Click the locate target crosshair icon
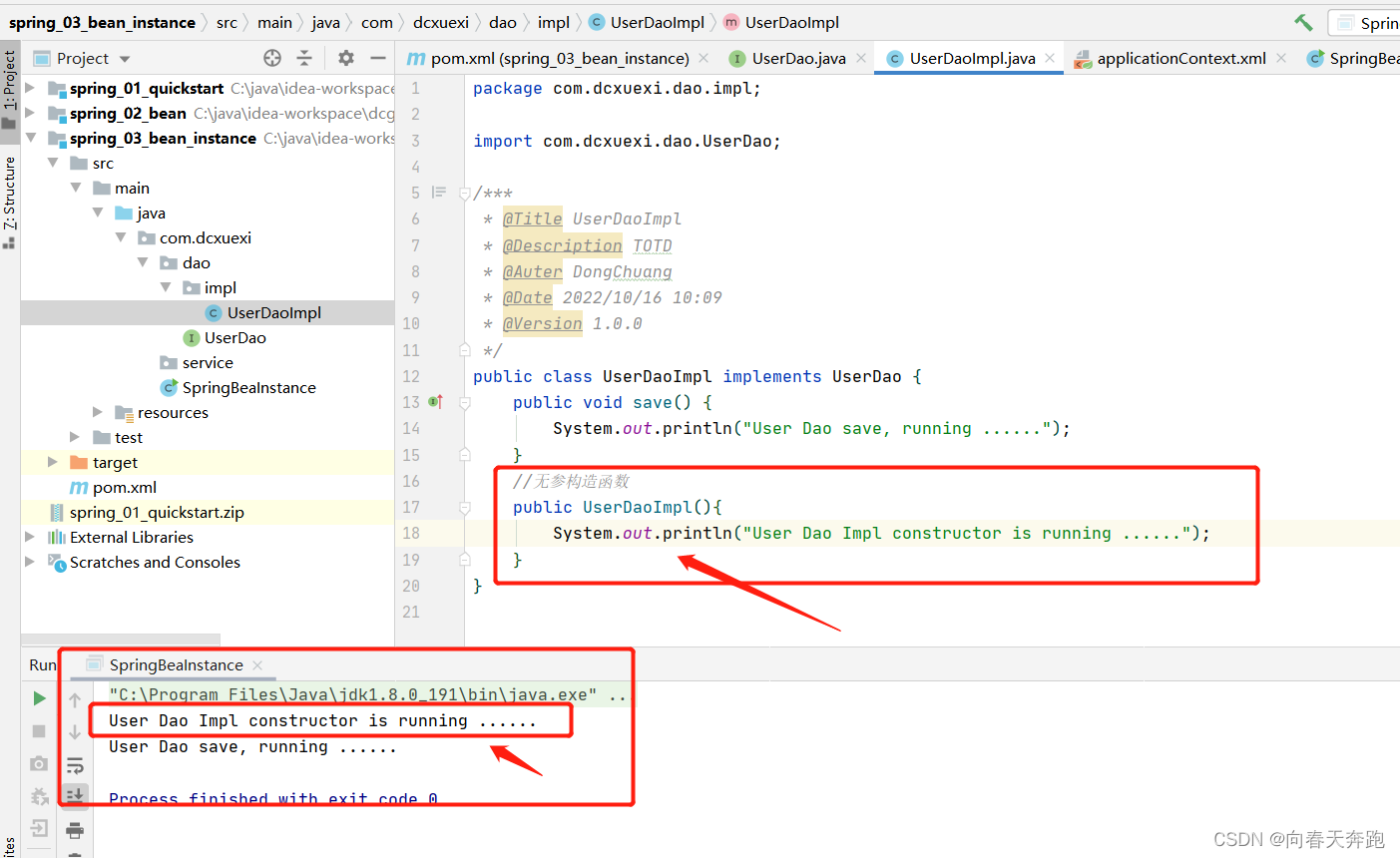The width and height of the screenshot is (1400, 858). coord(272,58)
